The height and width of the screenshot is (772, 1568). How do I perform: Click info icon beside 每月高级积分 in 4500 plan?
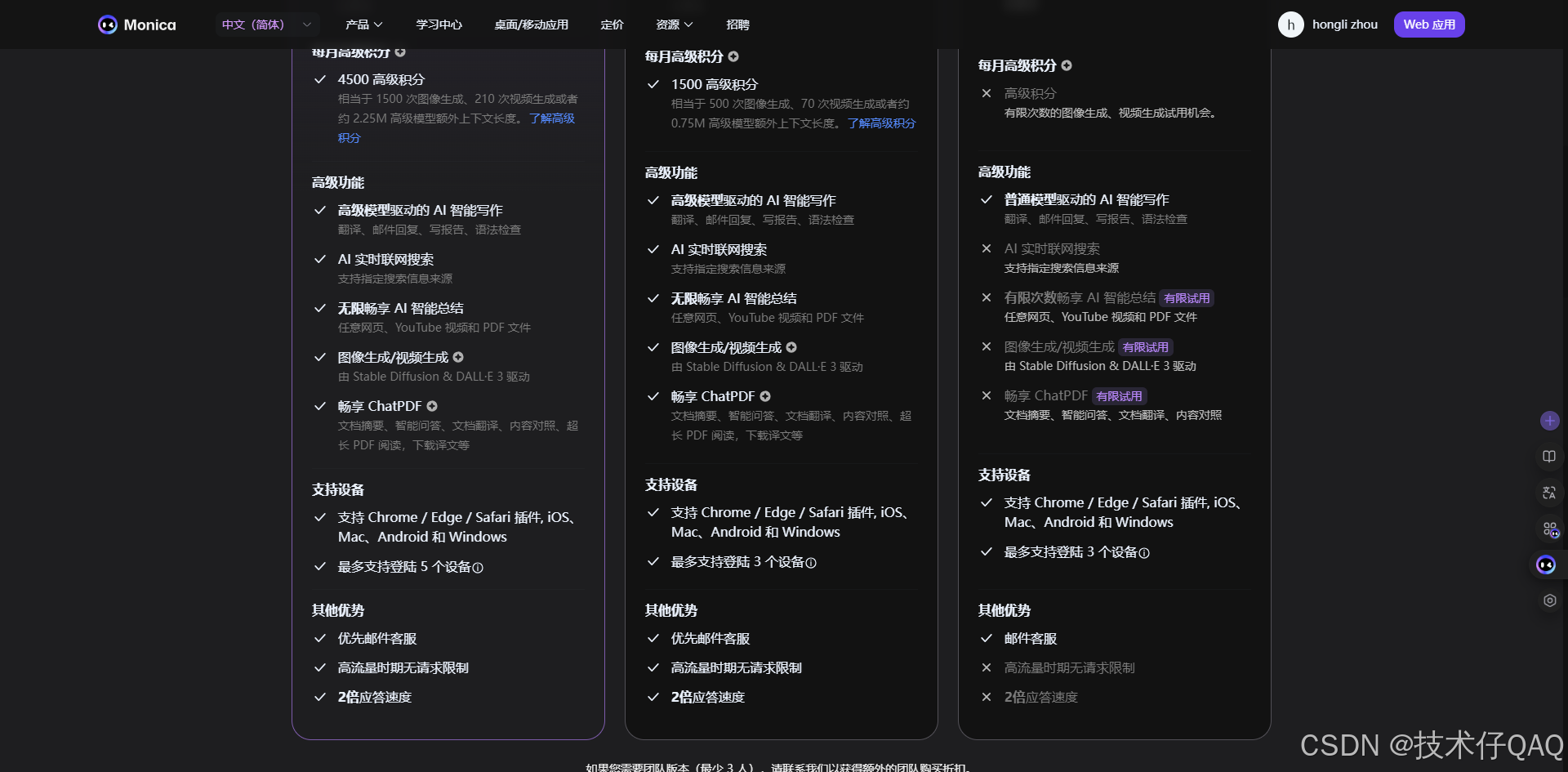[400, 51]
